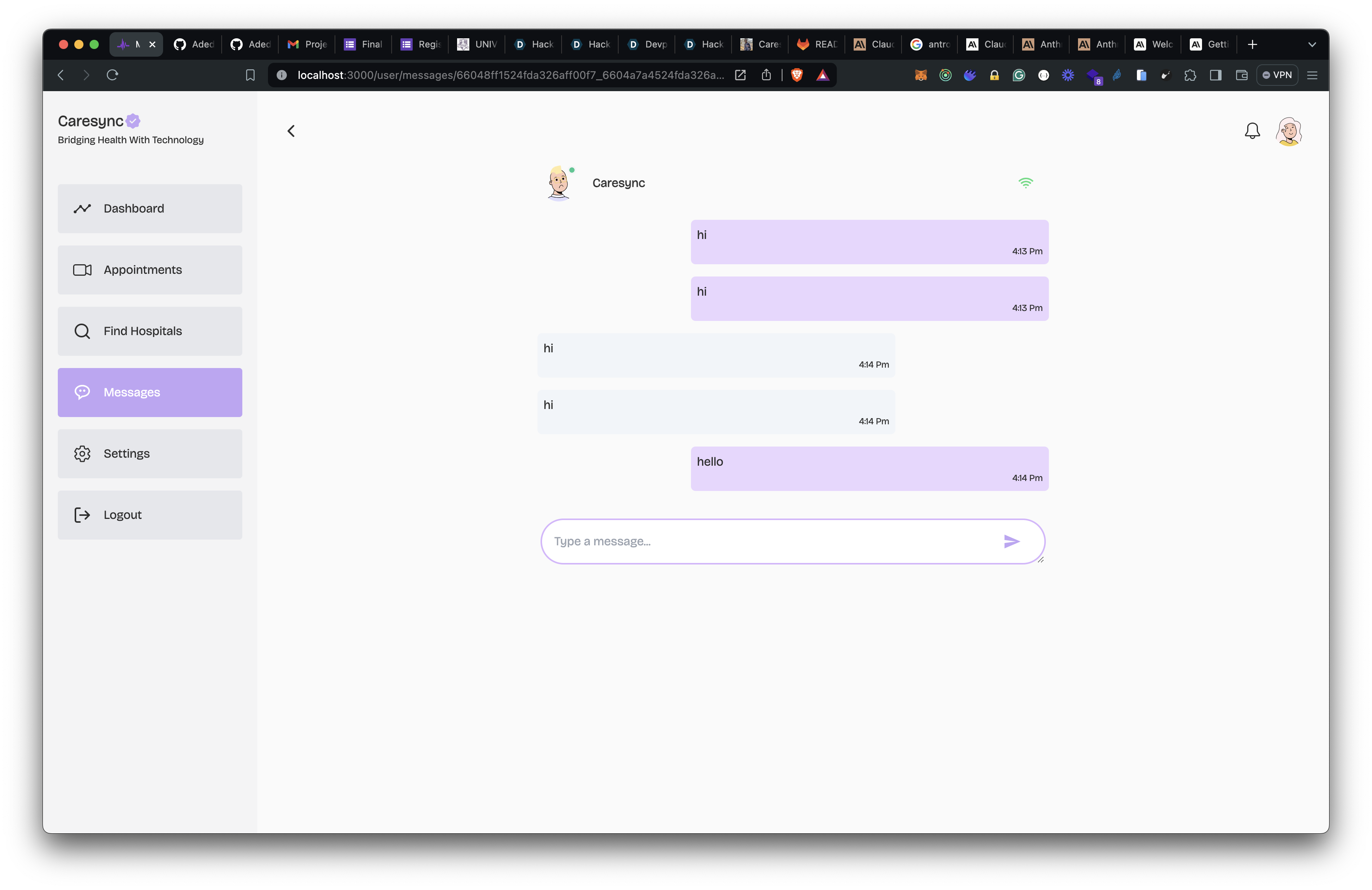Click the green connection strength icon
1372x890 pixels.
pos(1026,182)
